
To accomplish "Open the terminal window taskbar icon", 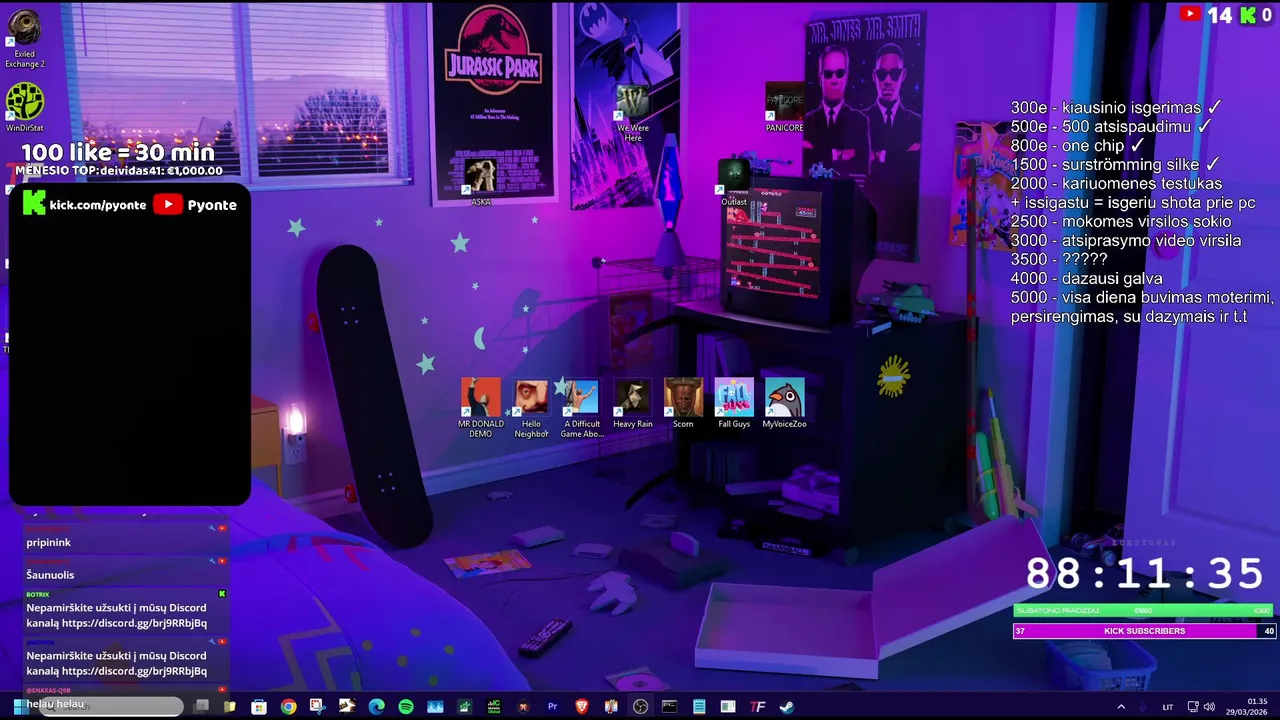I will tap(669, 706).
